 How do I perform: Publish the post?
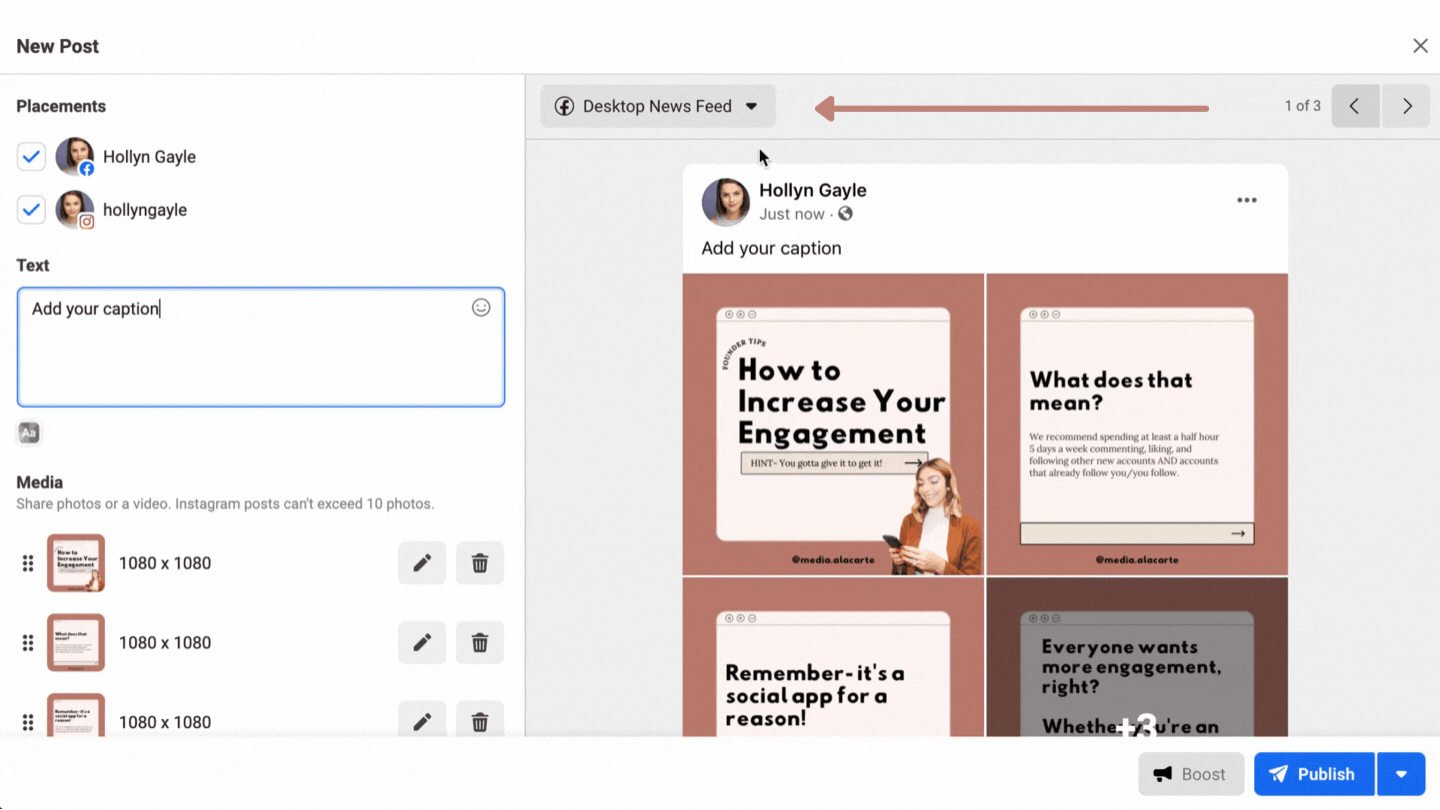(1314, 774)
